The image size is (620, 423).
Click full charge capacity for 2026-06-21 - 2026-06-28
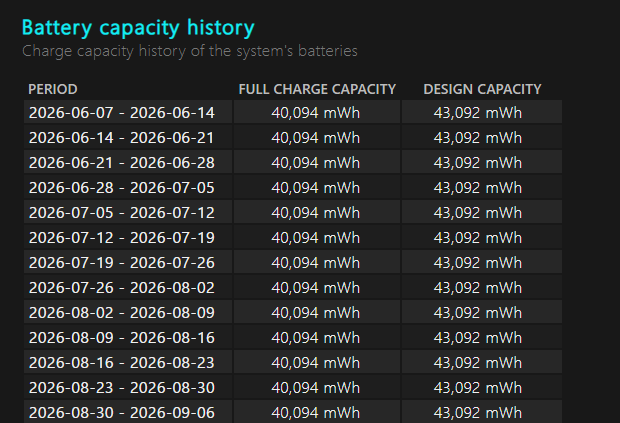point(316,163)
